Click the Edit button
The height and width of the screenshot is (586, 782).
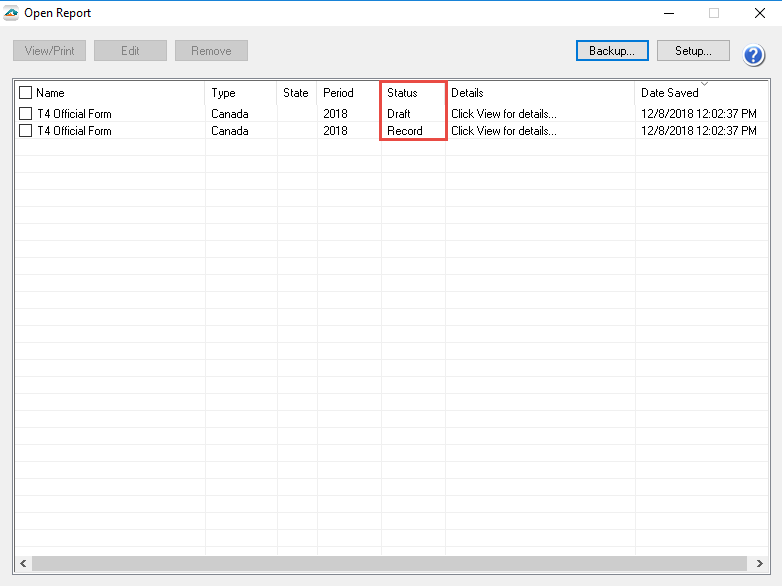coord(130,51)
